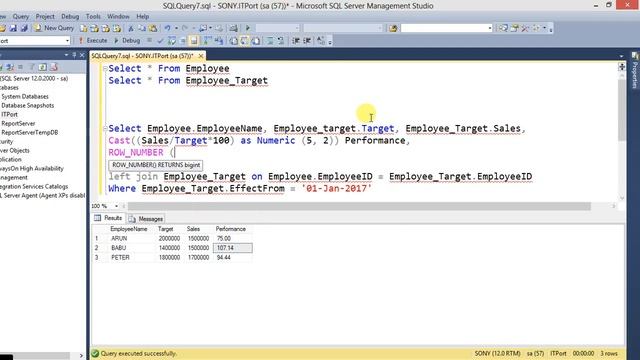640x360 pixels.
Task: Click the Execute button
Action: point(93,40)
